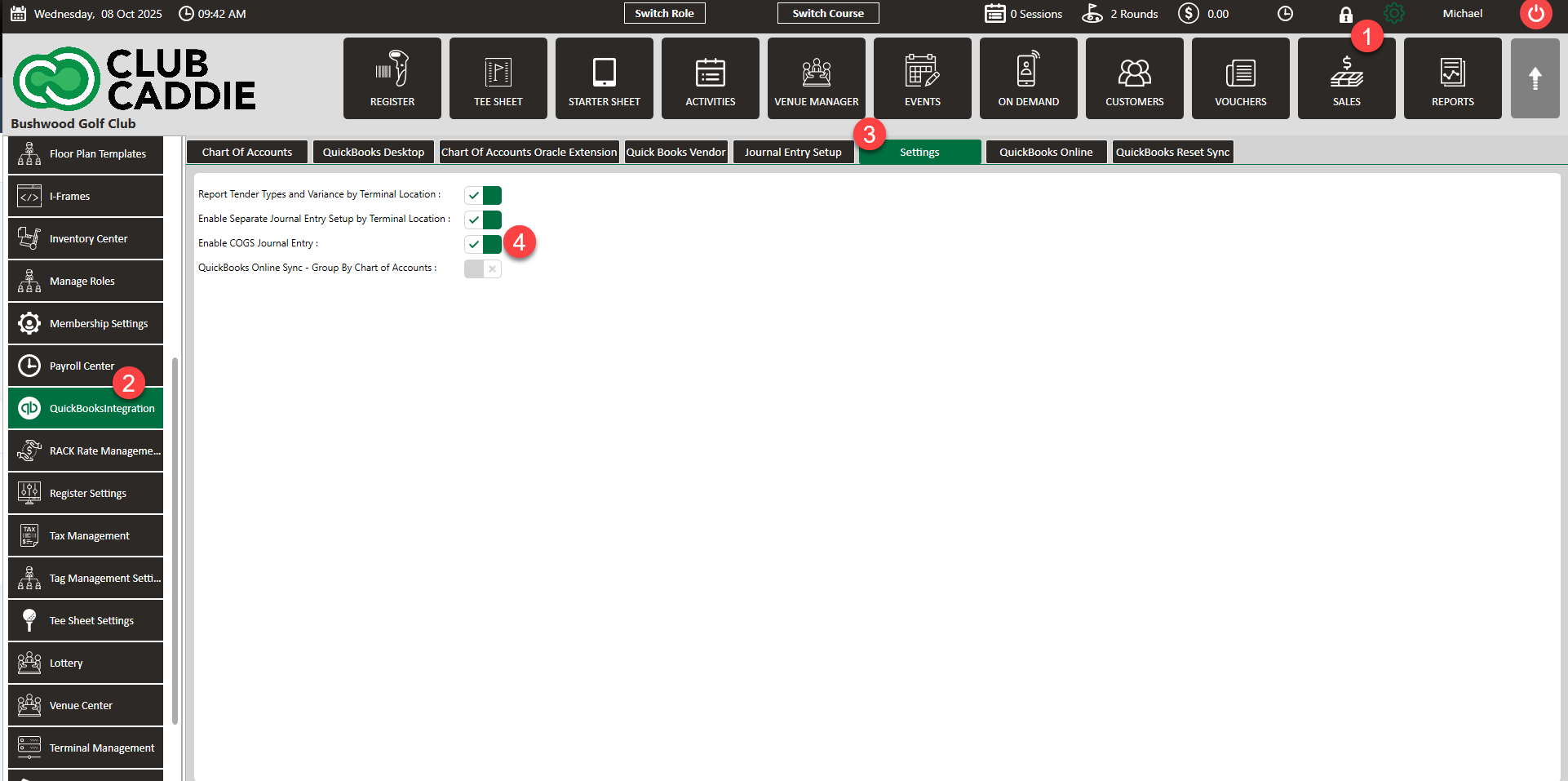Open the Sales module

(x=1347, y=78)
